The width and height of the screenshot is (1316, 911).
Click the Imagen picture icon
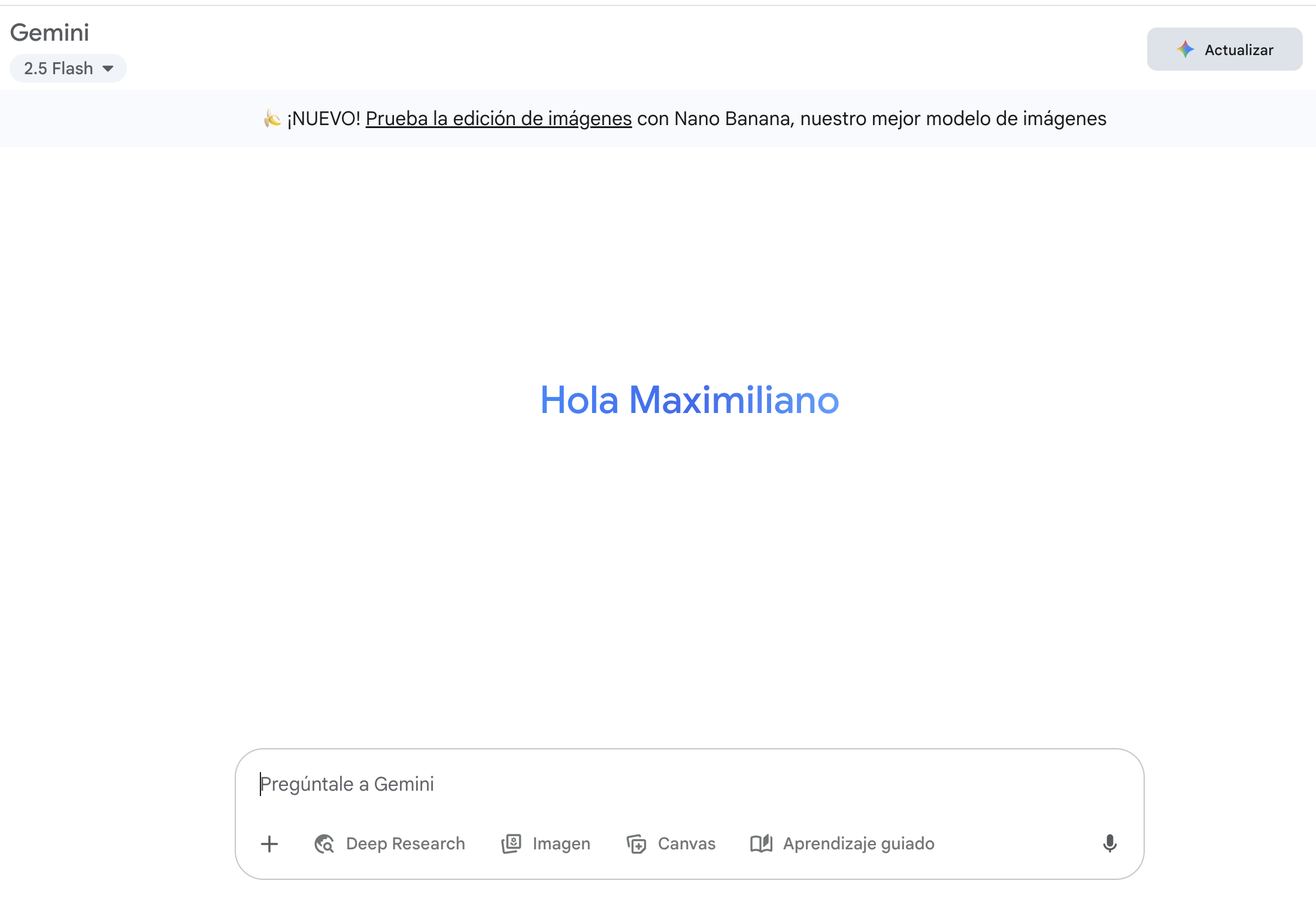[511, 844]
